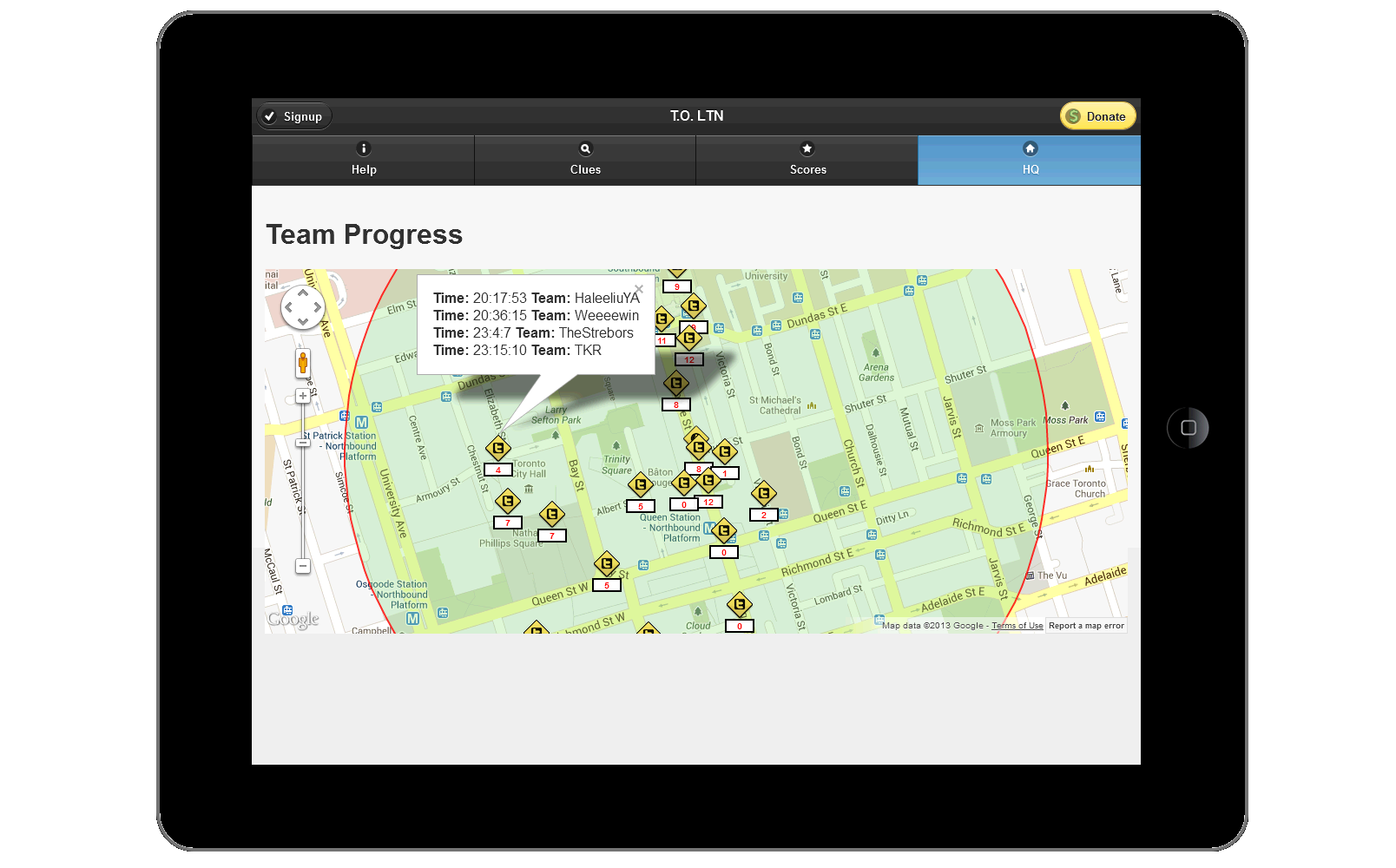Open the Terms of Use link

pyautogui.click(x=1017, y=626)
